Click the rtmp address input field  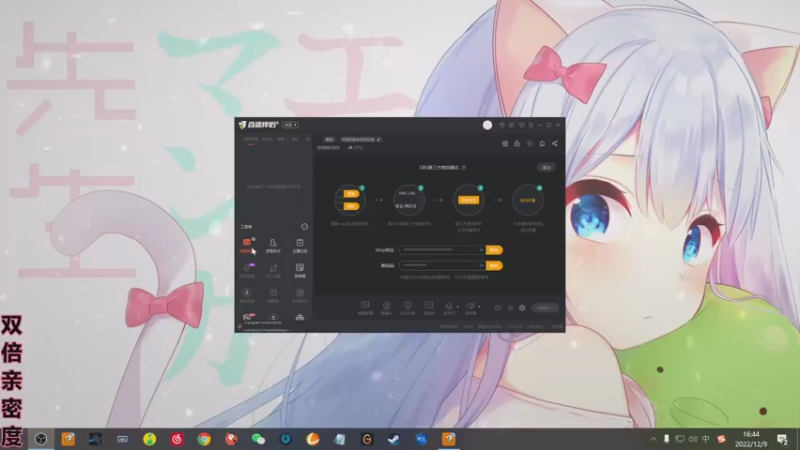[442, 250]
